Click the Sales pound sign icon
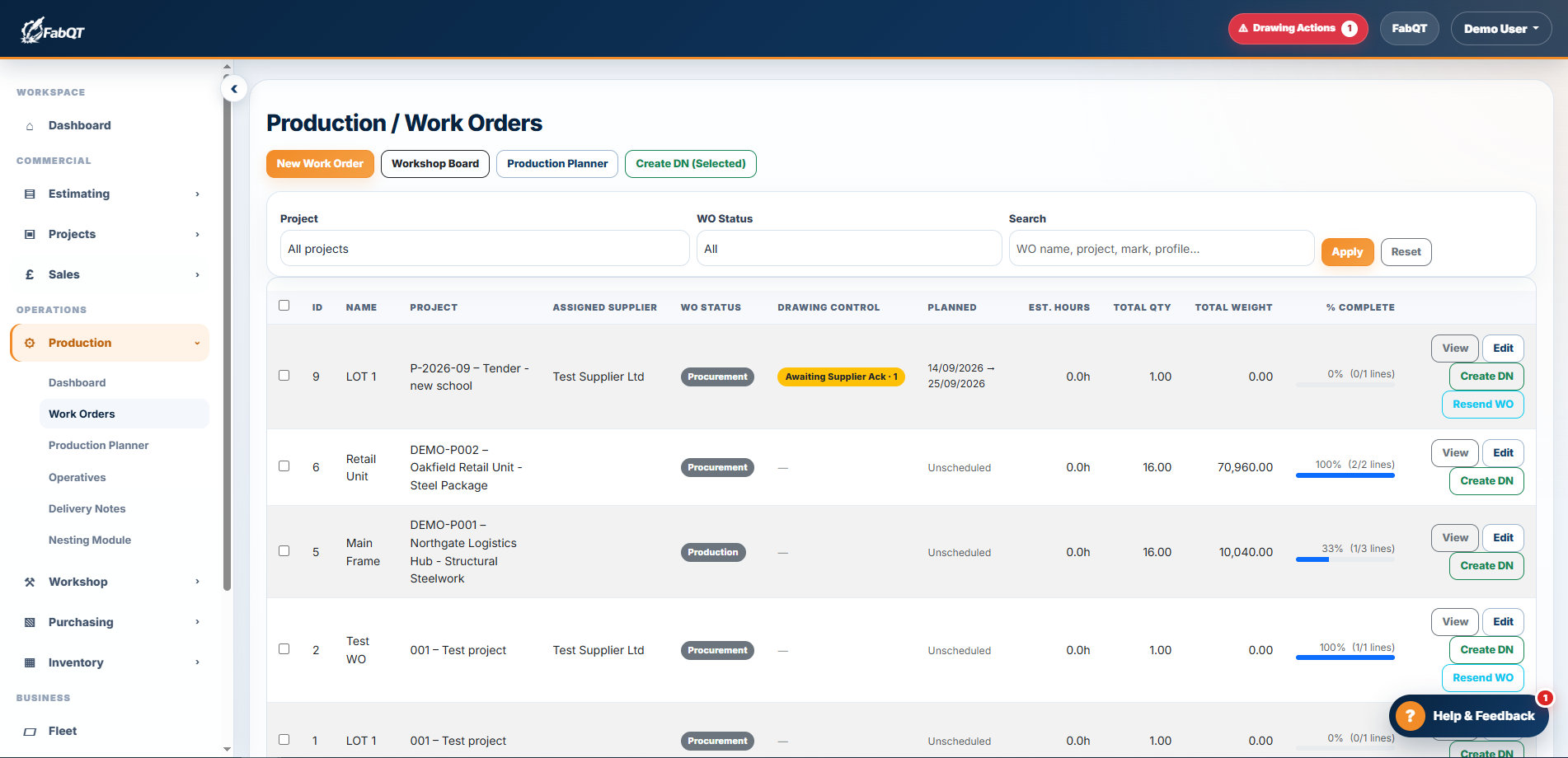The height and width of the screenshot is (758, 1568). point(30,275)
